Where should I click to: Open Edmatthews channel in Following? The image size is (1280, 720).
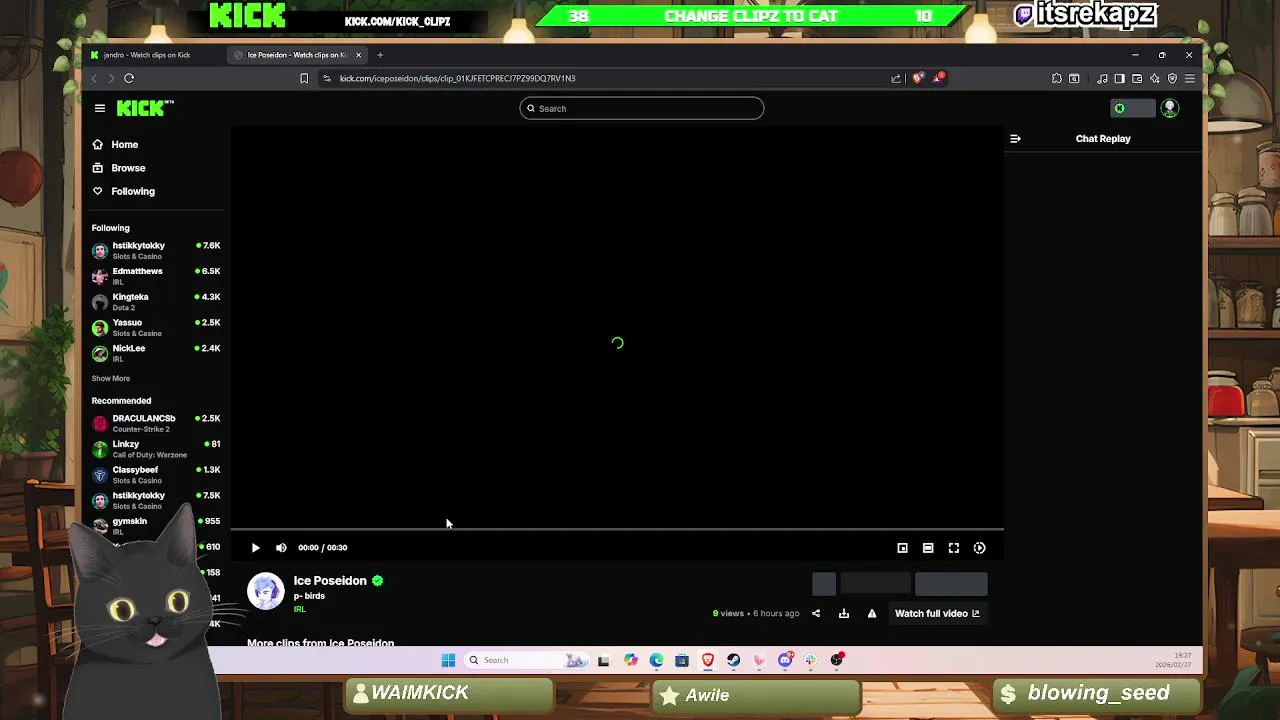coord(156,276)
